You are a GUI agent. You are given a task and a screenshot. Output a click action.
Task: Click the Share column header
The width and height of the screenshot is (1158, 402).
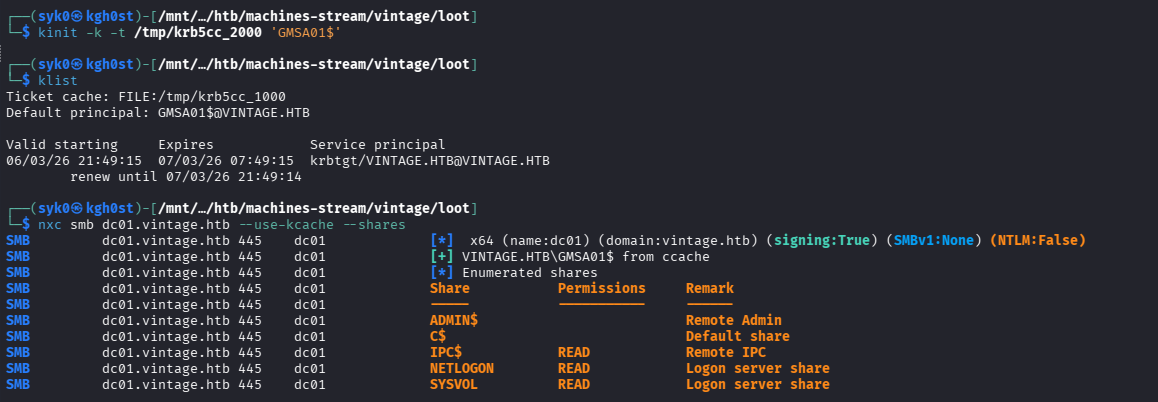450,288
